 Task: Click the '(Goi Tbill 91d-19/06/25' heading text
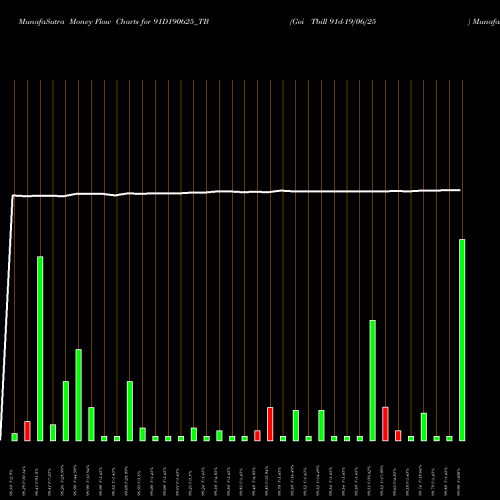click(x=333, y=22)
